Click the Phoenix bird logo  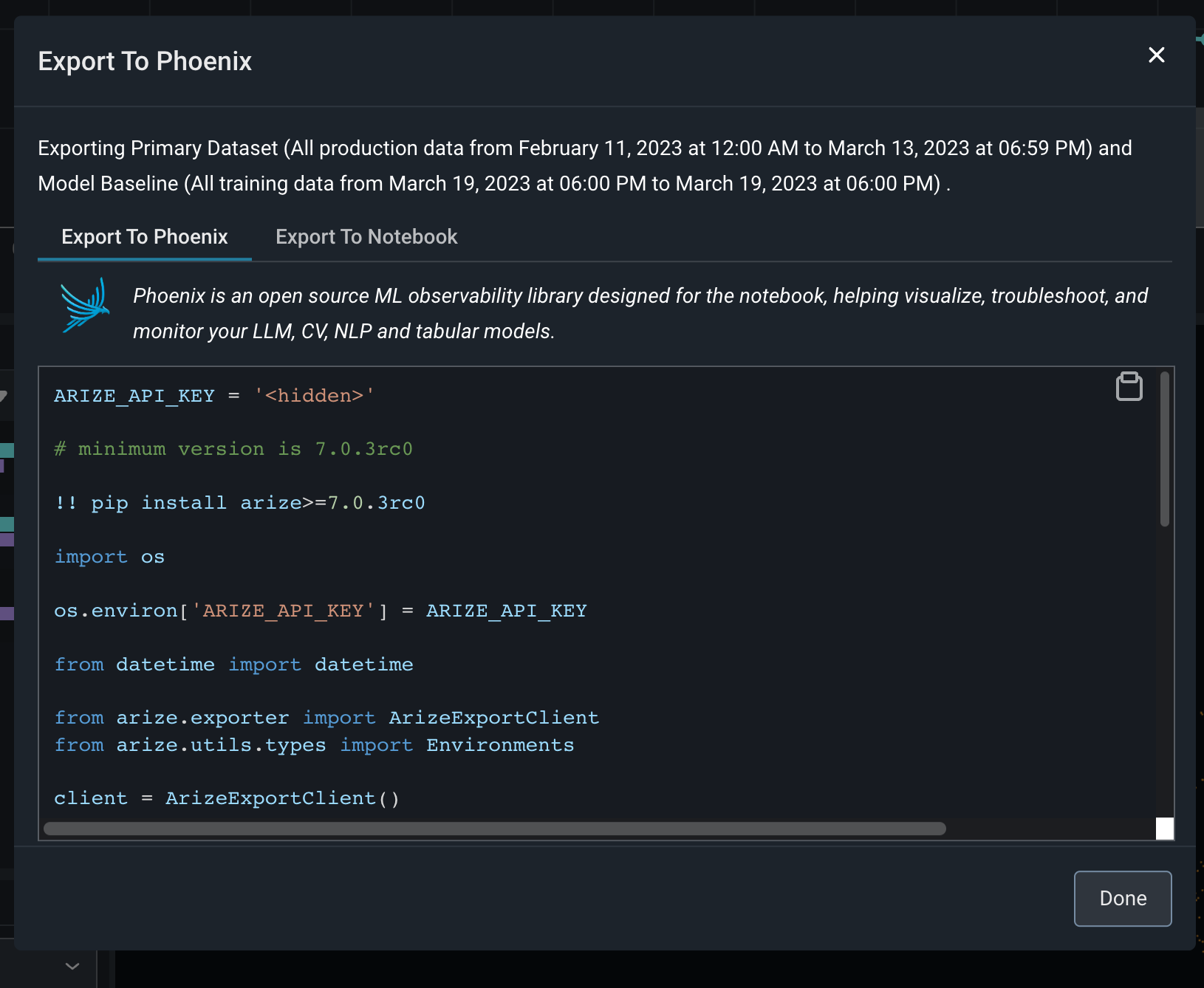coord(85,306)
